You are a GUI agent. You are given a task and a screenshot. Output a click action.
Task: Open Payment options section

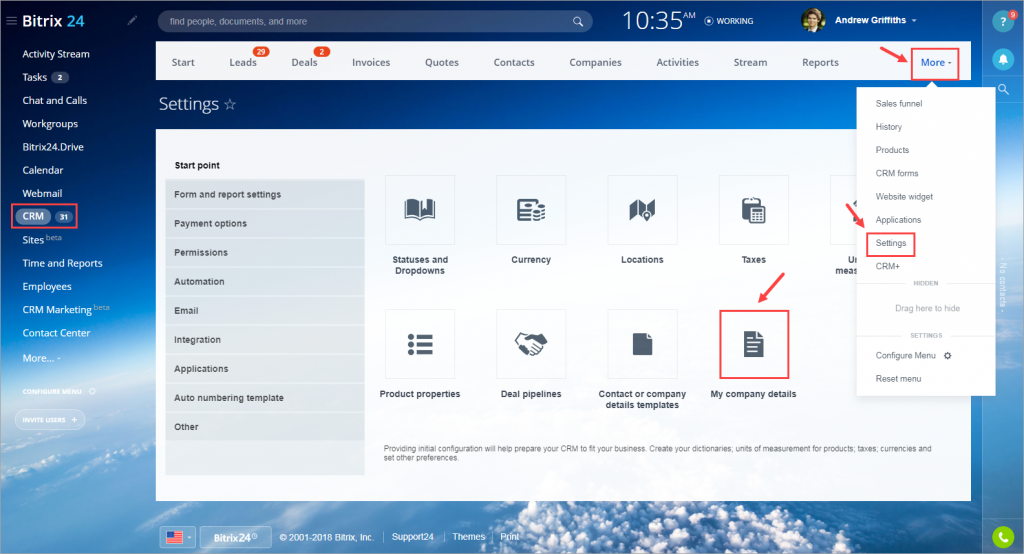tap(264, 223)
